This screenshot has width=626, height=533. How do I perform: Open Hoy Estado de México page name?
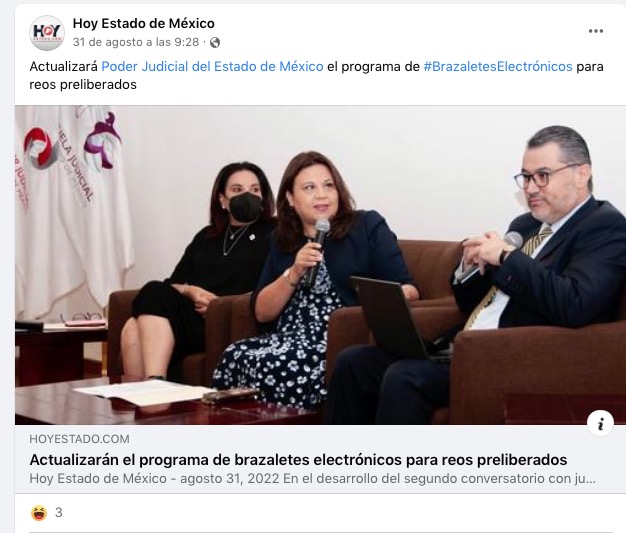point(144,24)
